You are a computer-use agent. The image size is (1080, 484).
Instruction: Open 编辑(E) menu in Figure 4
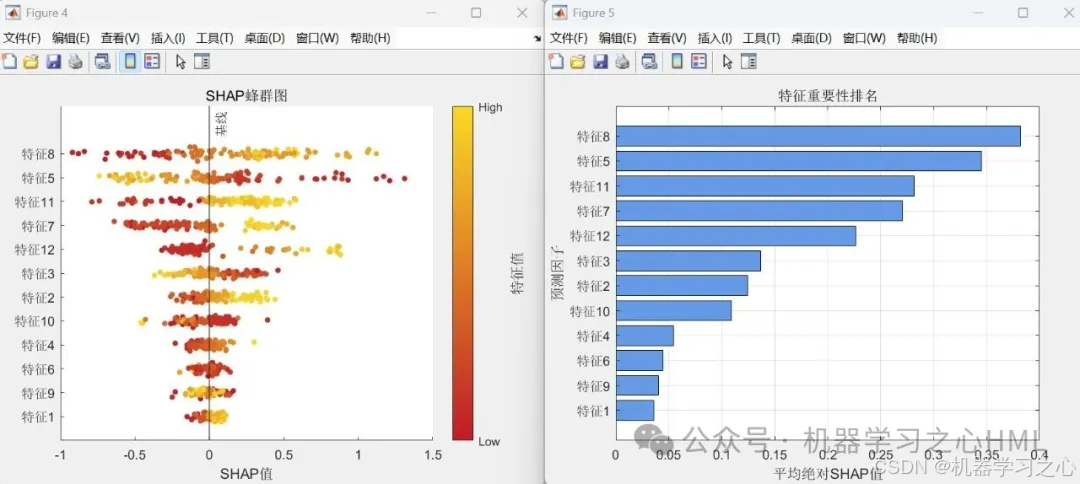(x=71, y=39)
